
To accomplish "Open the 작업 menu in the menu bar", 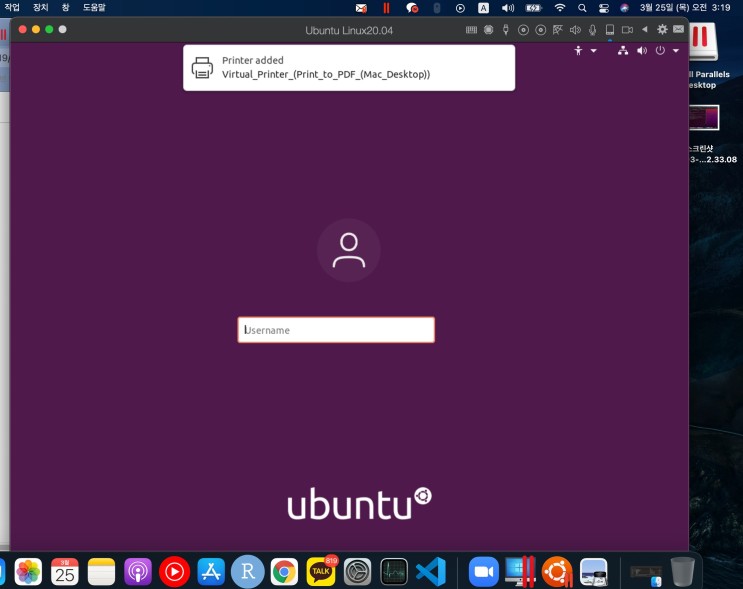I will coord(12,8).
